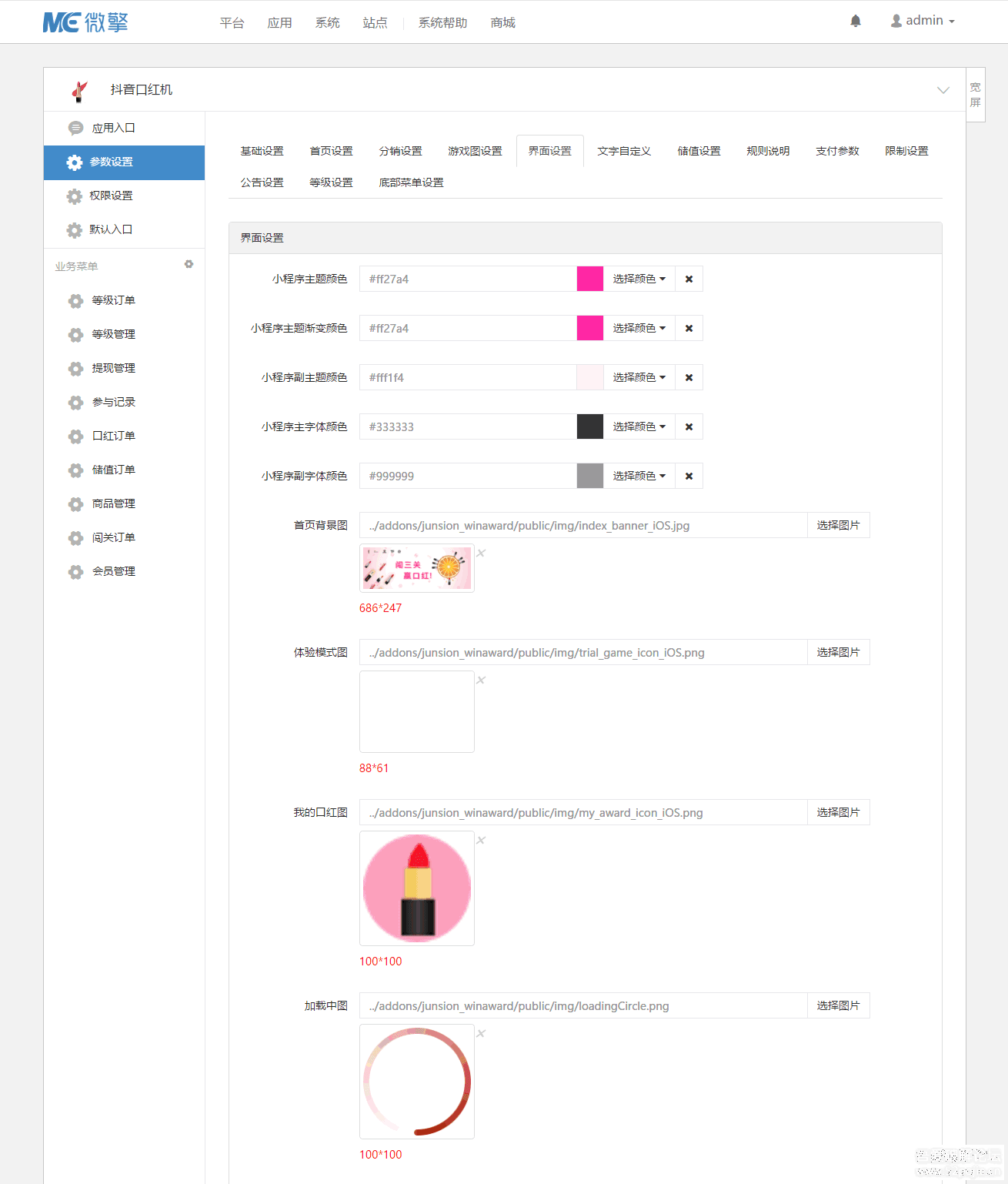Click the 抖音口红机 lipstick app icon
The image size is (1008, 1184).
79,91
